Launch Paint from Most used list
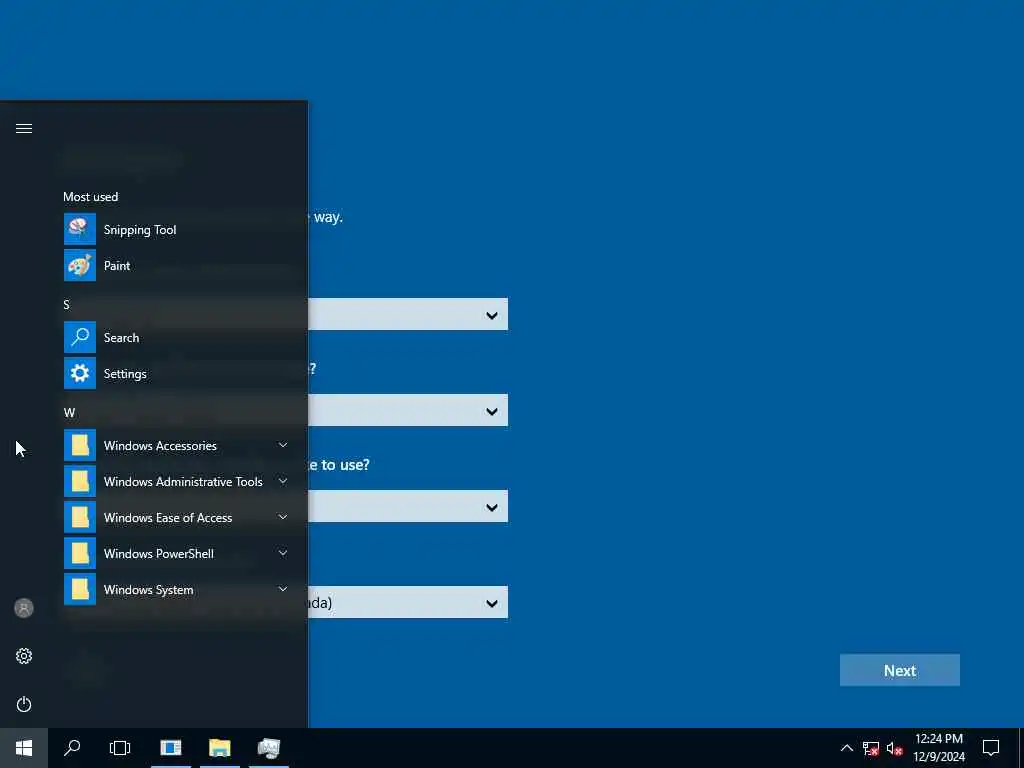 (x=185, y=265)
